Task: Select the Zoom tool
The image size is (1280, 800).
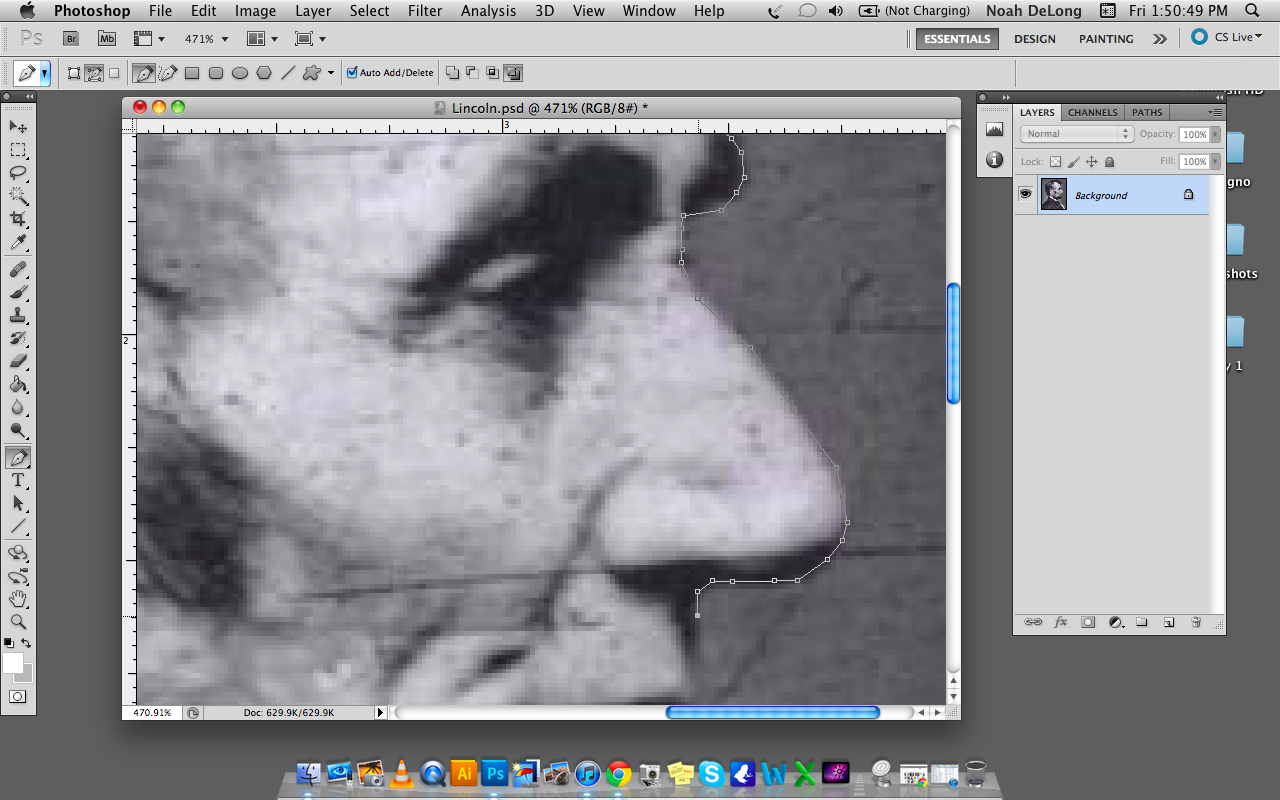Action: tap(18, 623)
